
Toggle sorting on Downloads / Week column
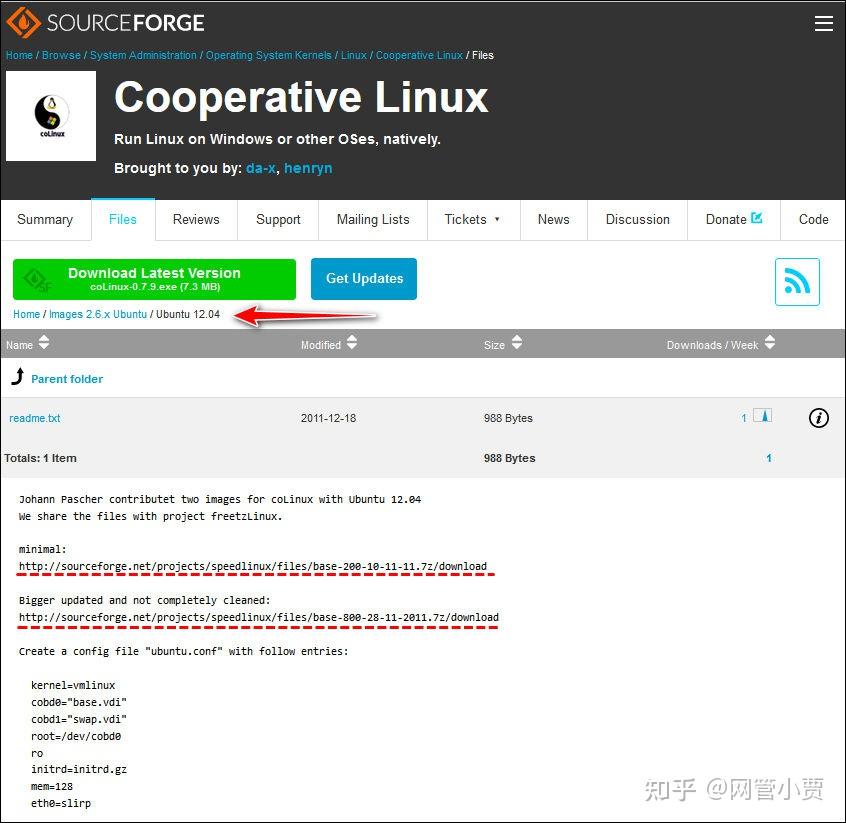pyautogui.click(x=768, y=343)
